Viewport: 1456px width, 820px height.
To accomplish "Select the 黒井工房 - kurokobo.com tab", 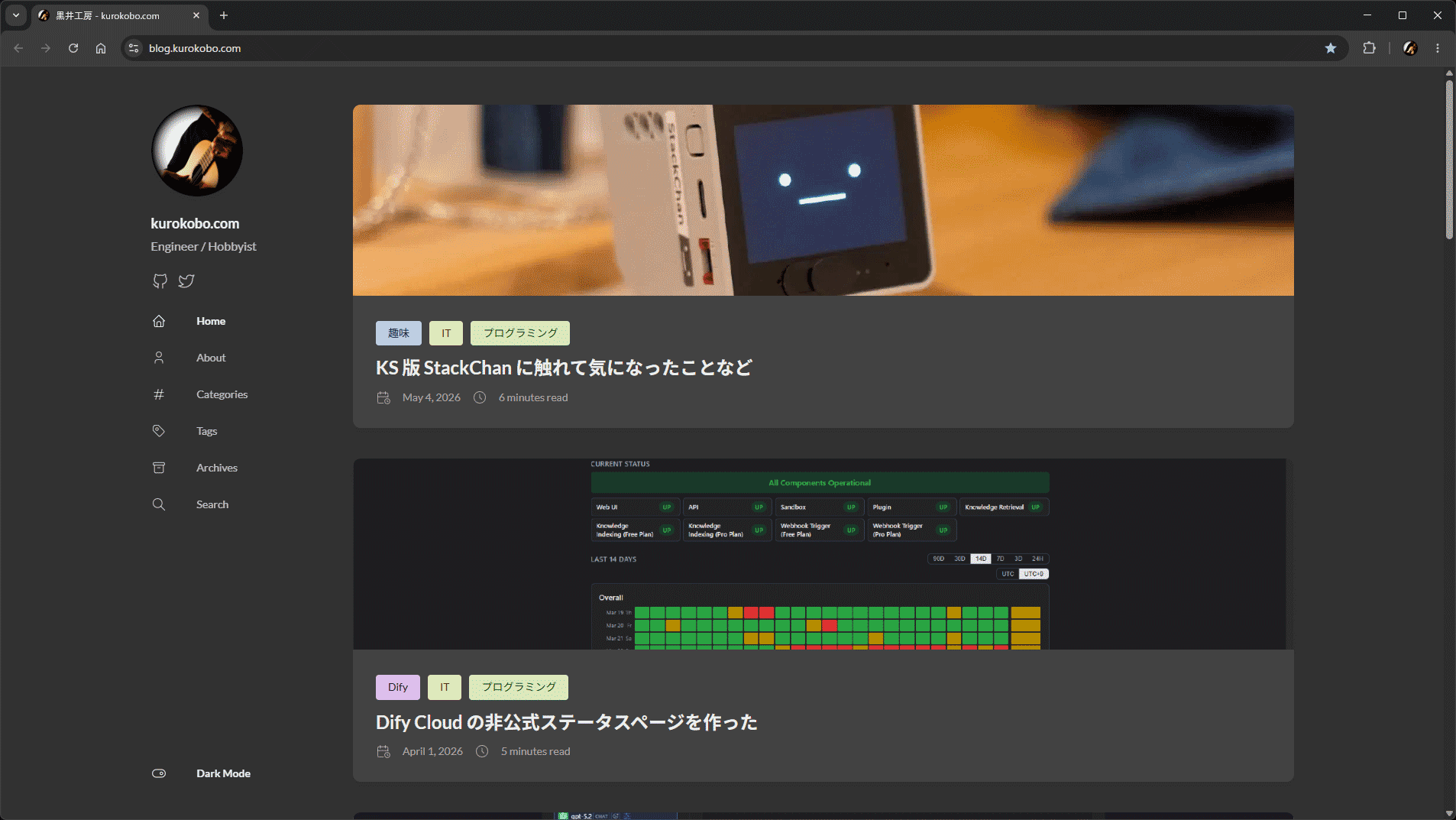I will pos(120,15).
